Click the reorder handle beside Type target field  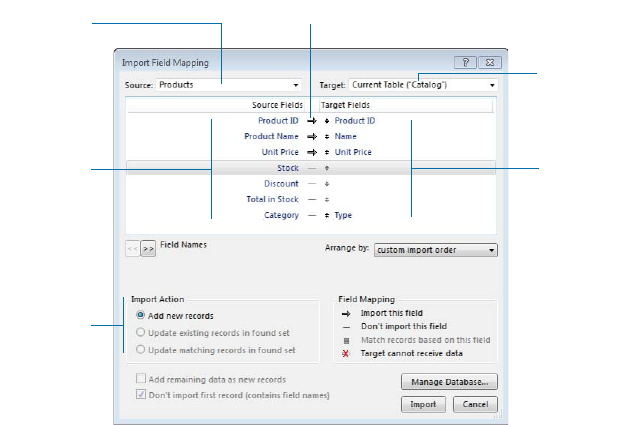327,215
